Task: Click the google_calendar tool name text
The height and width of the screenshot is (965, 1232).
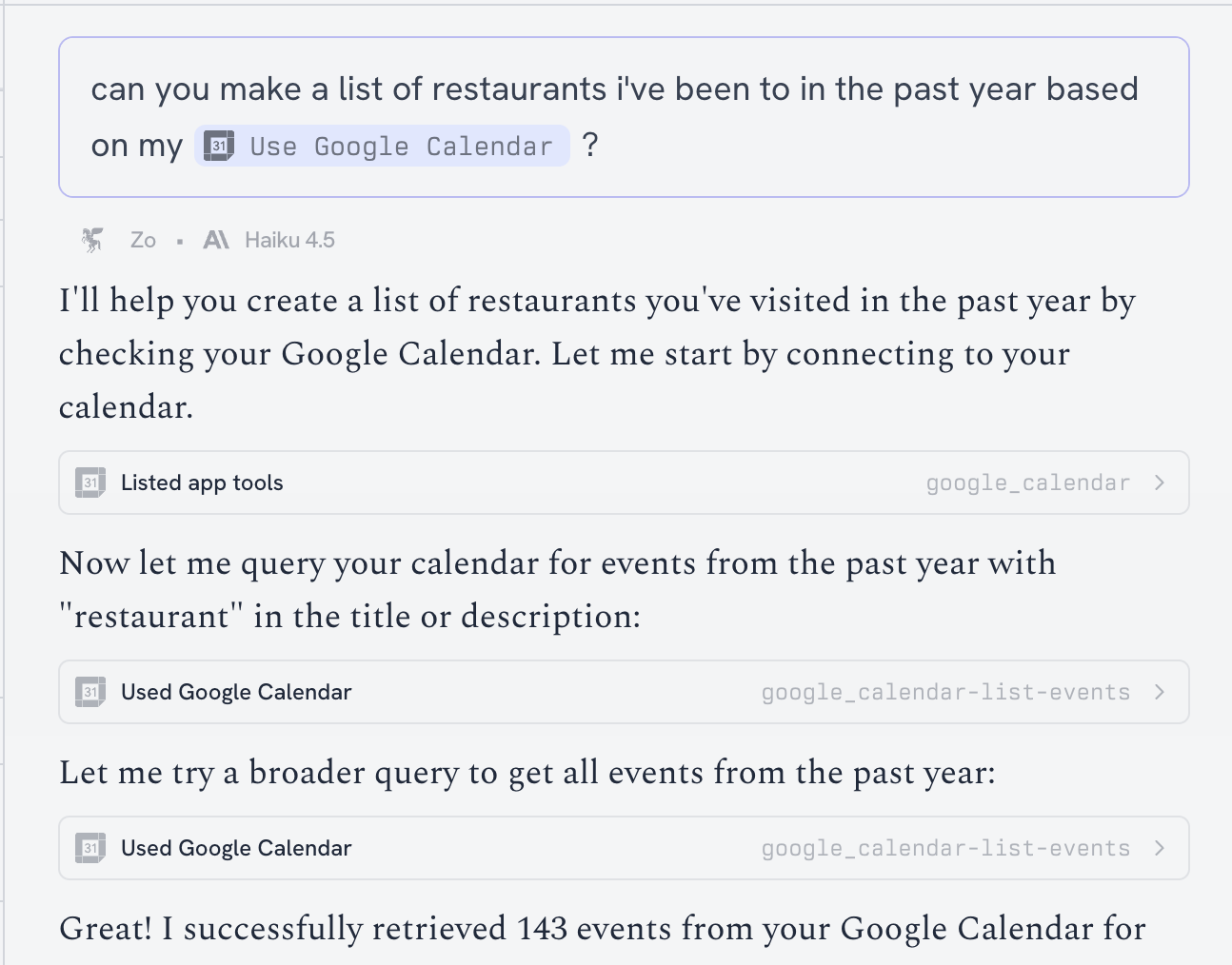Action: [1027, 483]
